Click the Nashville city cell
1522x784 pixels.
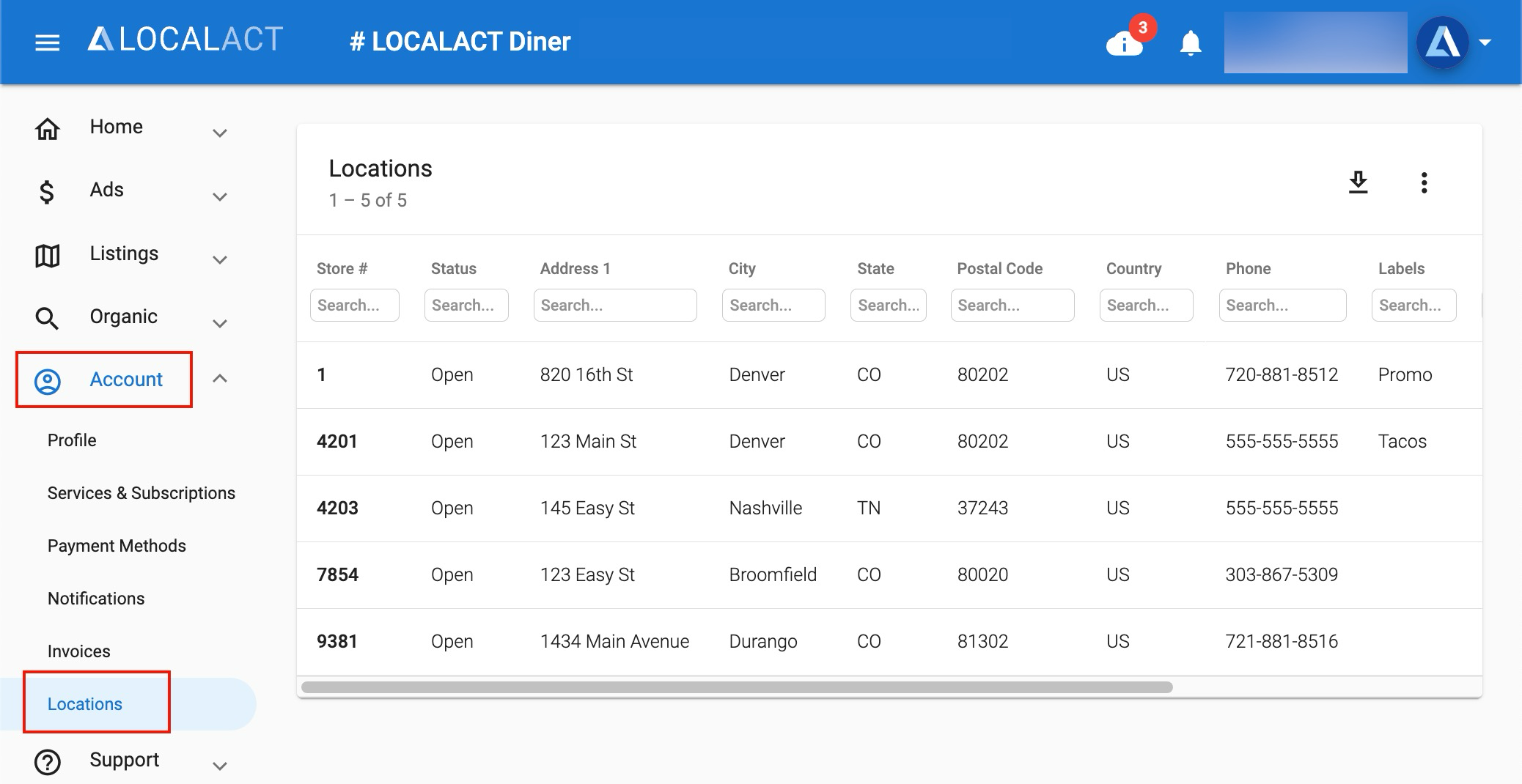tap(766, 509)
